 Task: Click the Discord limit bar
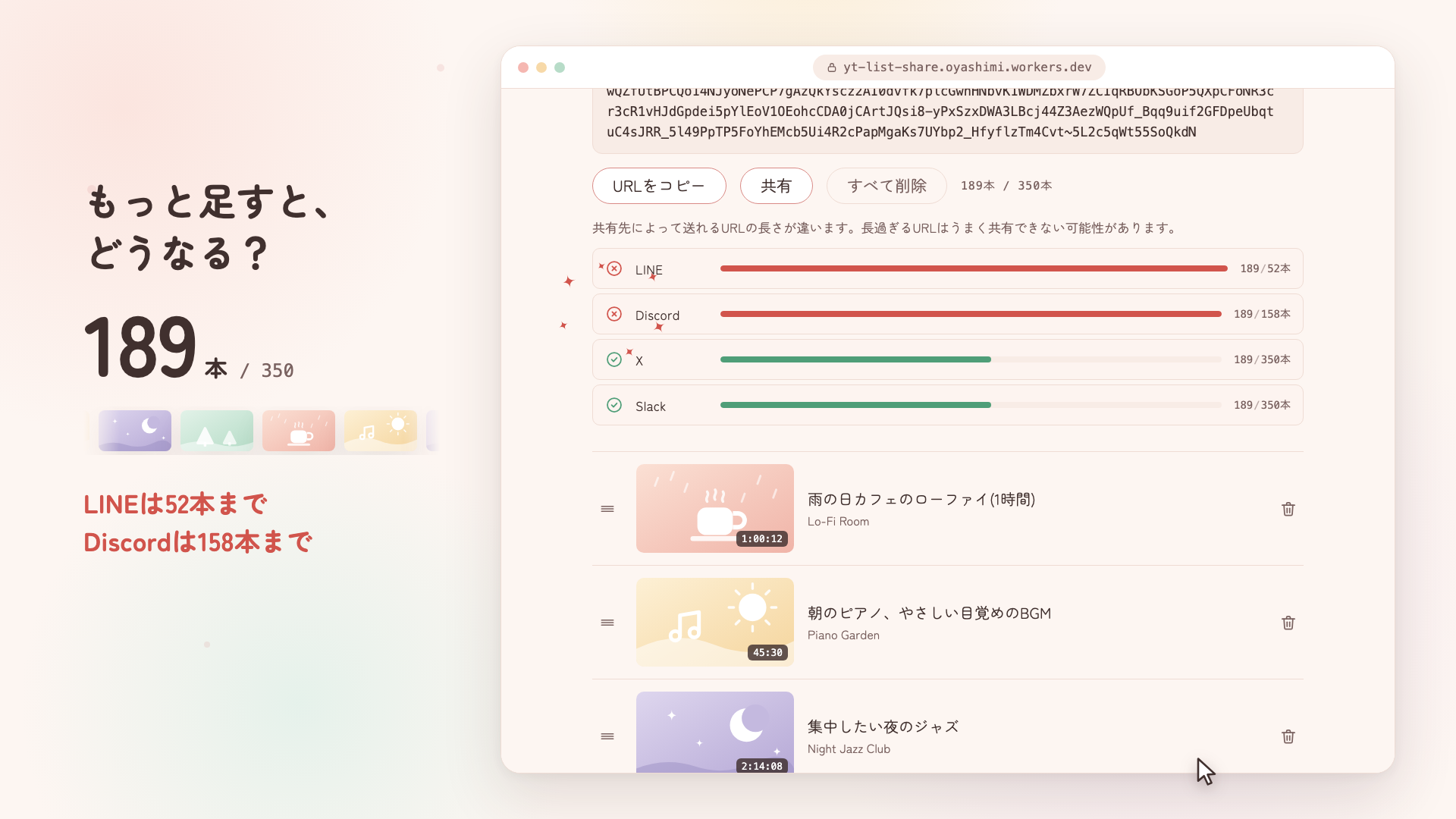pyautogui.click(x=971, y=314)
